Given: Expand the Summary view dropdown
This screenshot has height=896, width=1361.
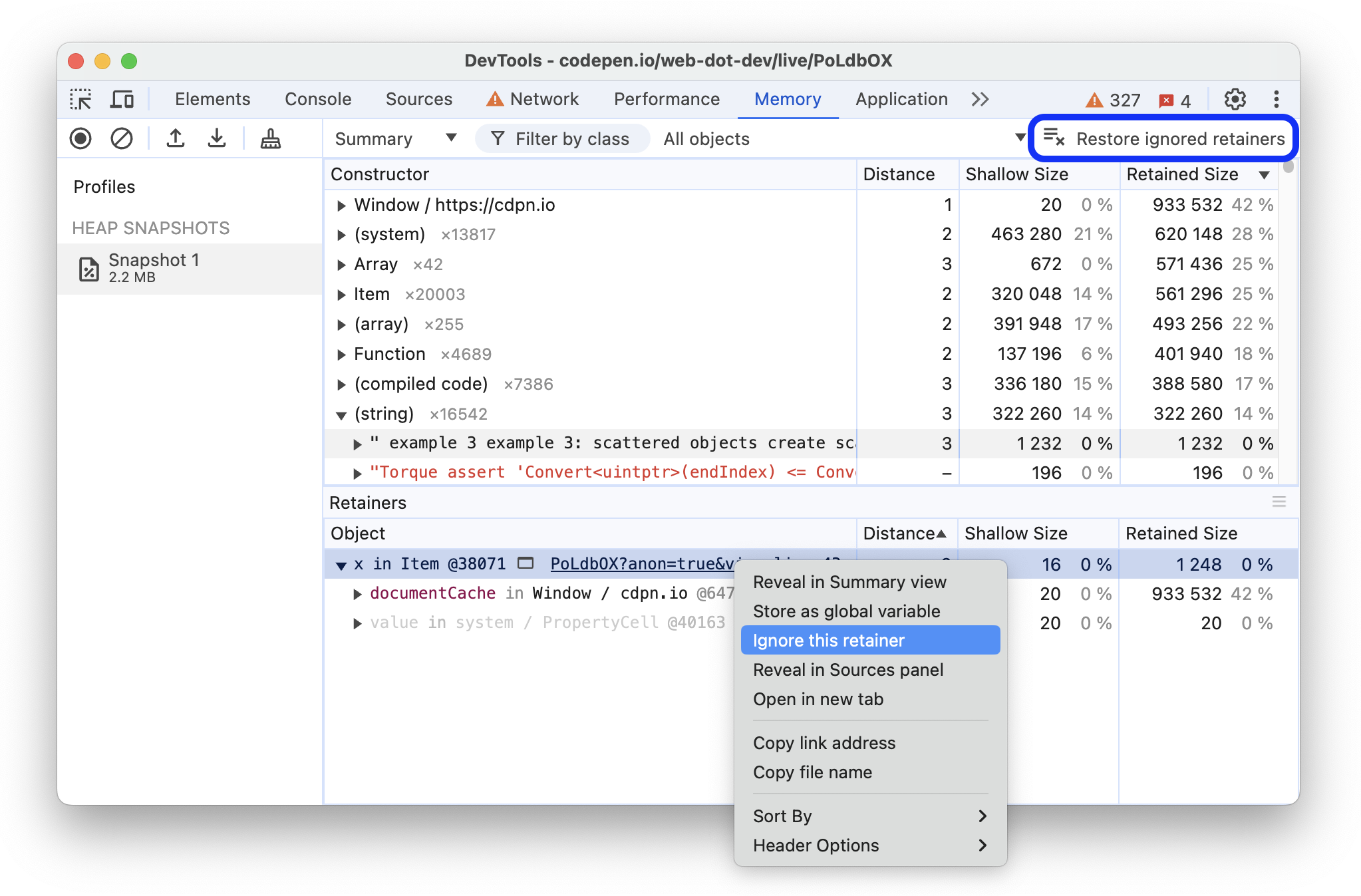Looking at the screenshot, I should [449, 139].
